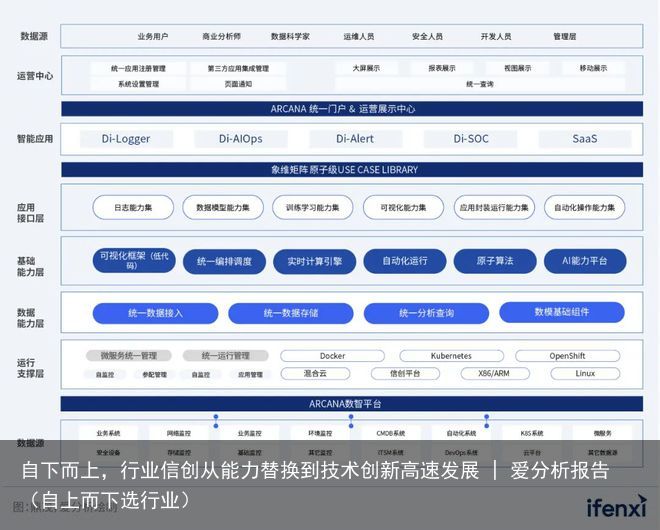The width and height of the screenshot is (660, 530).
Task: Click the 统一运行管理 gray pill
Action: [x=226, y=356]
